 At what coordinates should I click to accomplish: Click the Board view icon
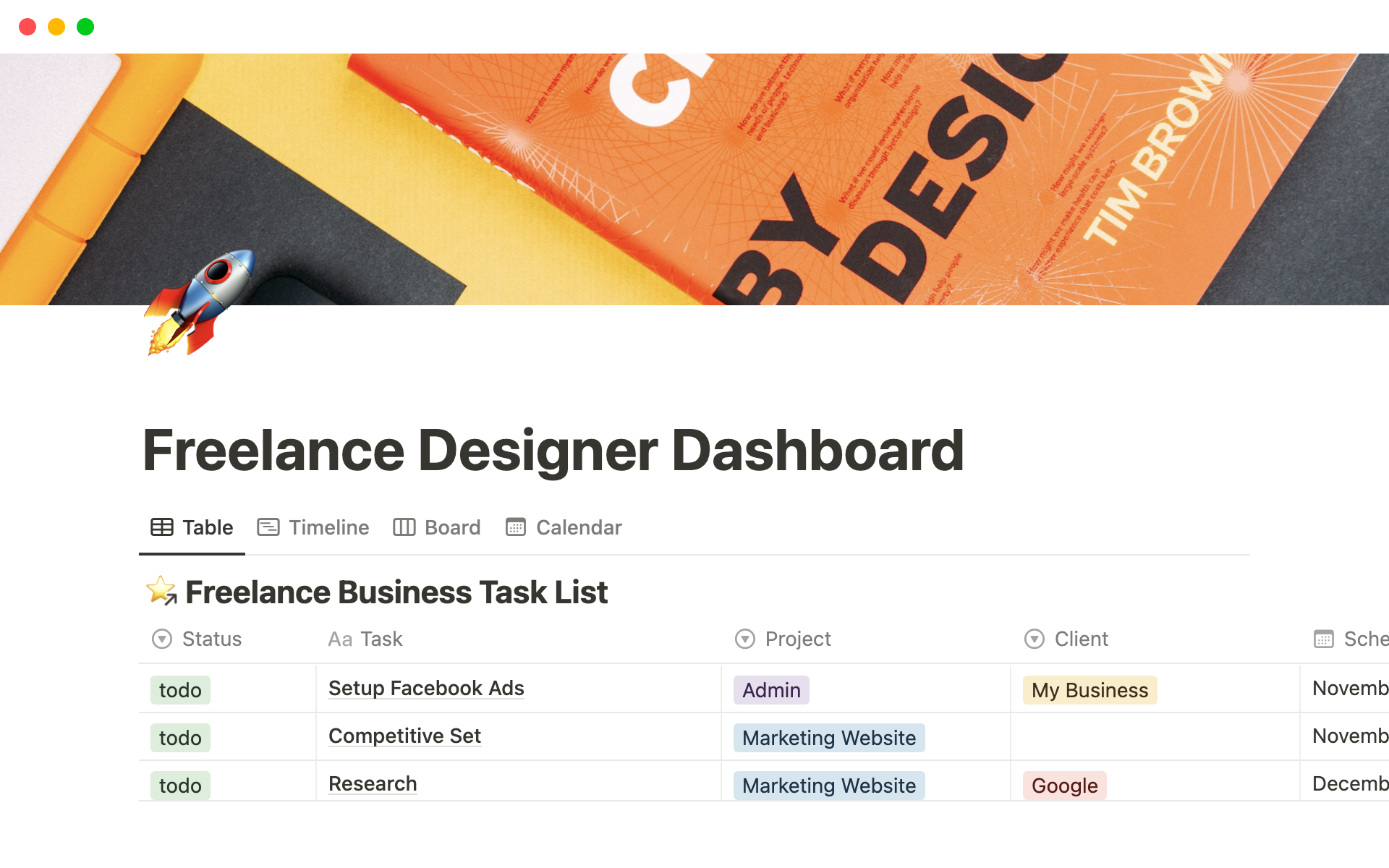coord(404,527)
